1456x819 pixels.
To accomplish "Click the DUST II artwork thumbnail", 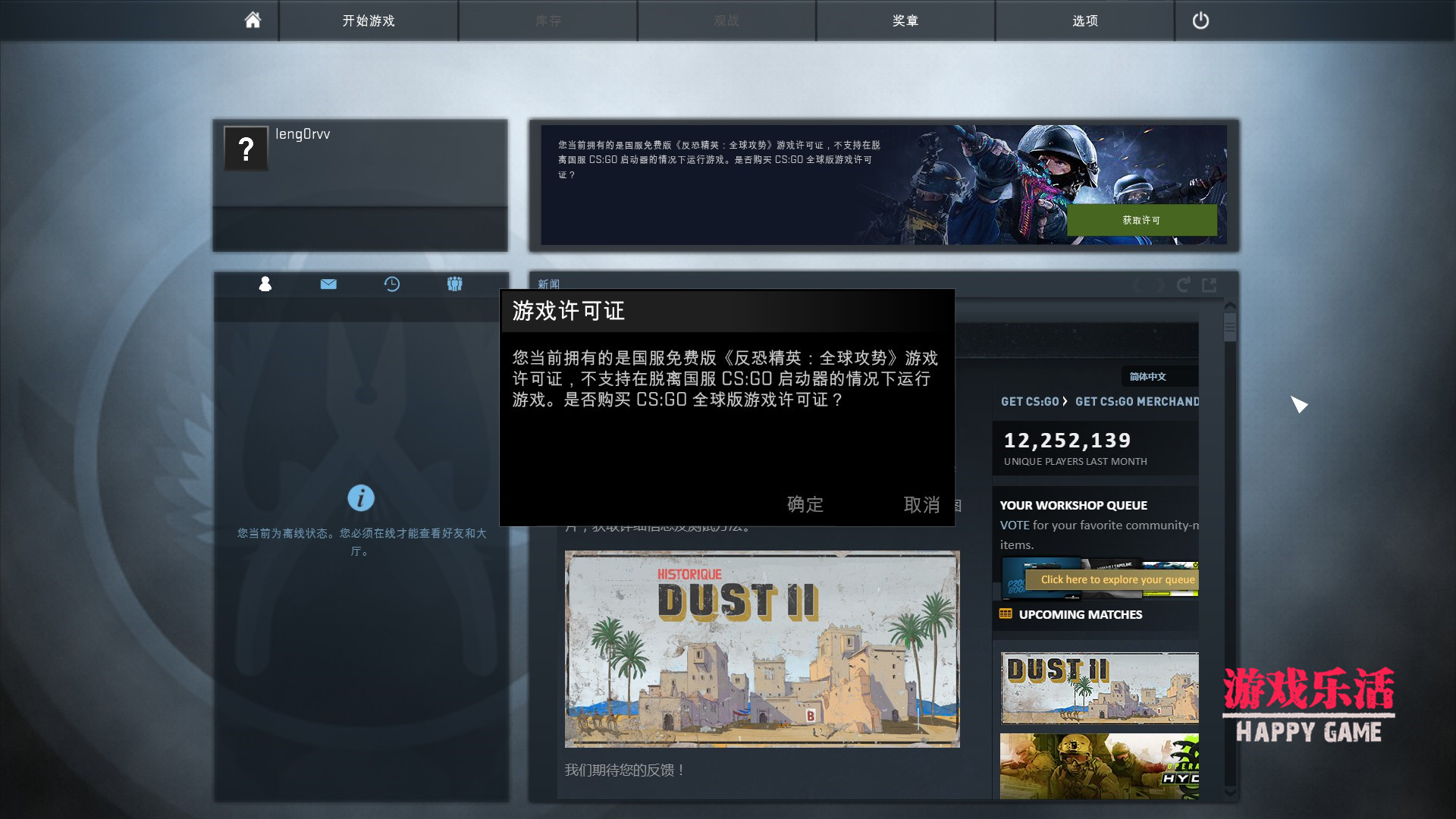I will pyautogui.click(x=761, y=648).
